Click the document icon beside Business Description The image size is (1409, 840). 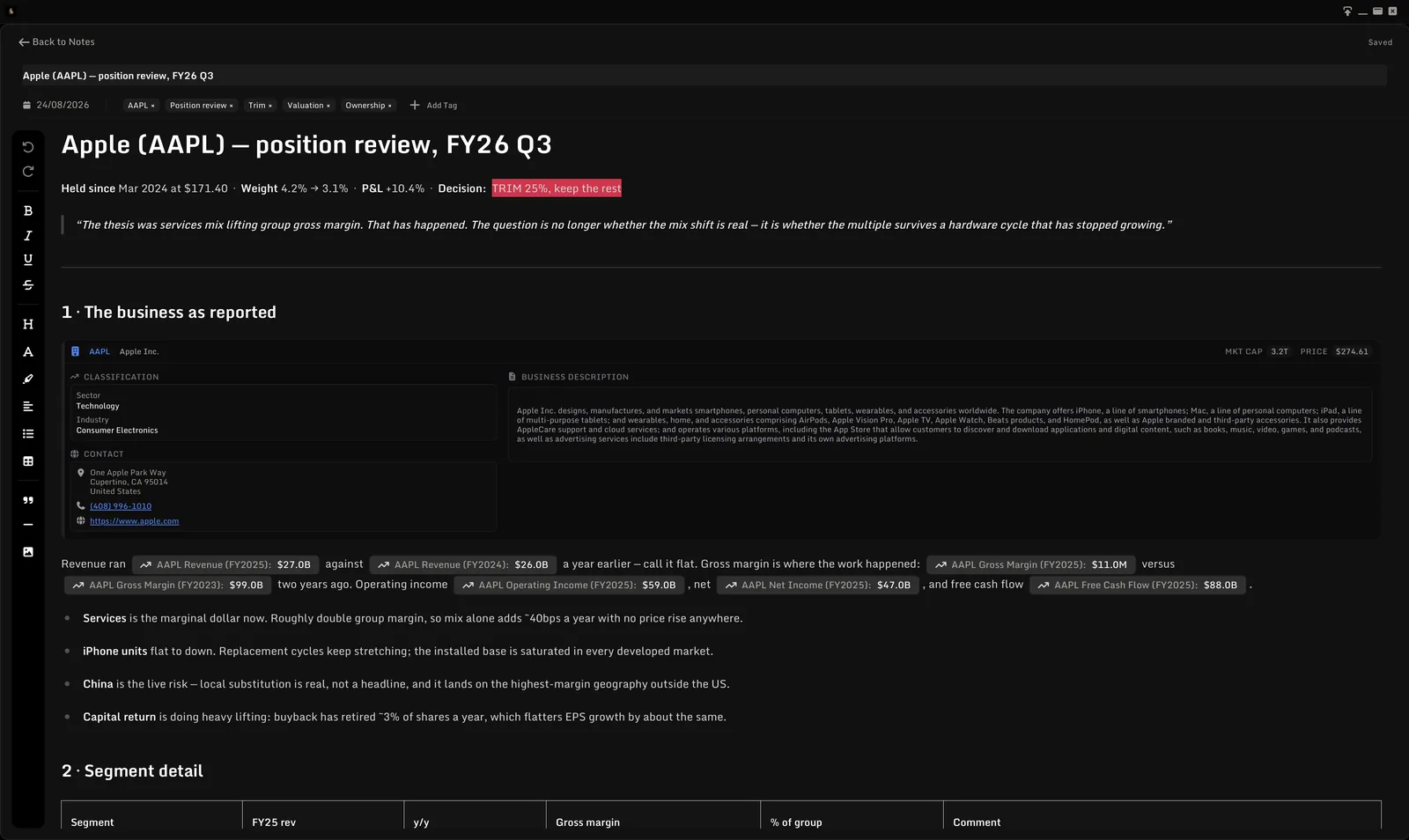click(512, 377)
